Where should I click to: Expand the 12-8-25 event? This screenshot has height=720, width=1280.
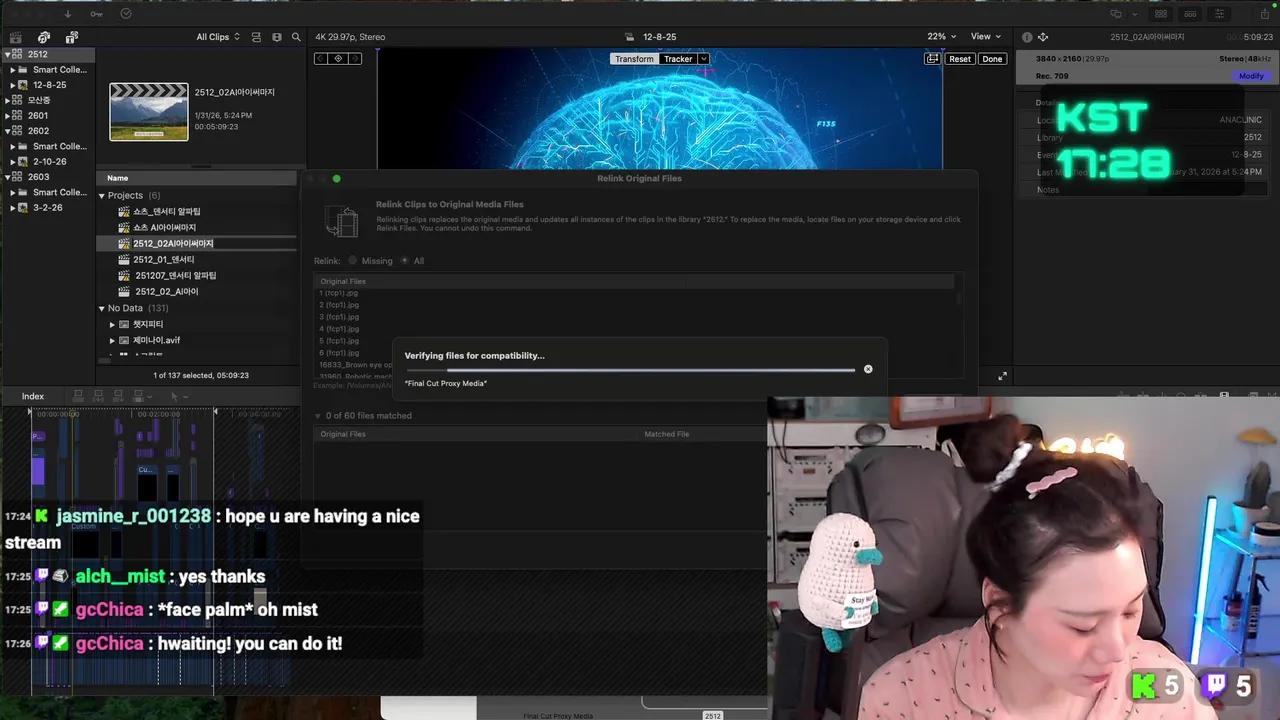click(13, 85)
